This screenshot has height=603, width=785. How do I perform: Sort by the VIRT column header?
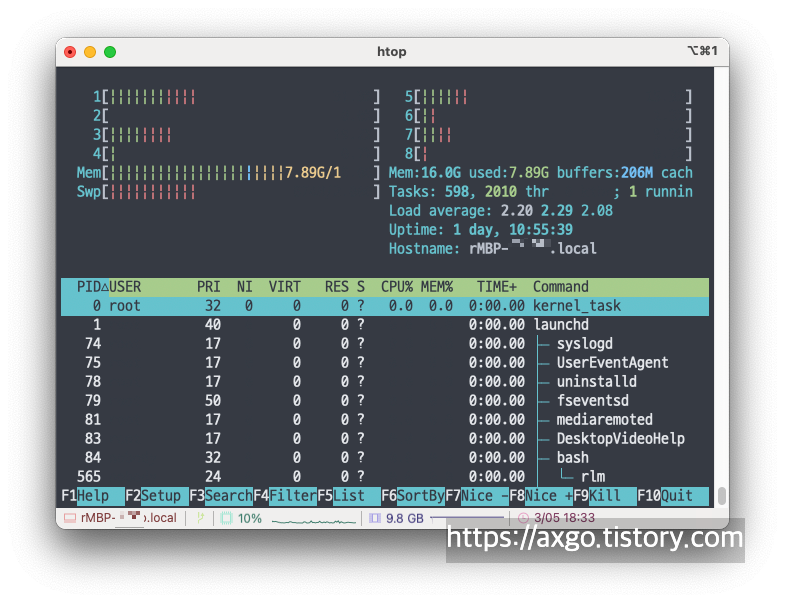pyautogui.click(x=284, y=287)
